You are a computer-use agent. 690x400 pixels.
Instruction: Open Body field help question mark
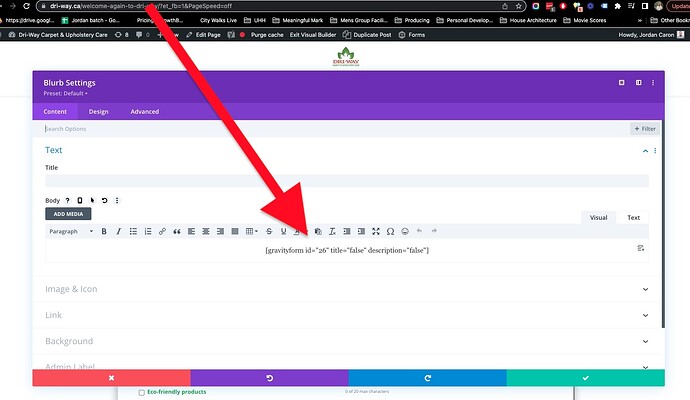pyautogui.click(x=67, y=201)
